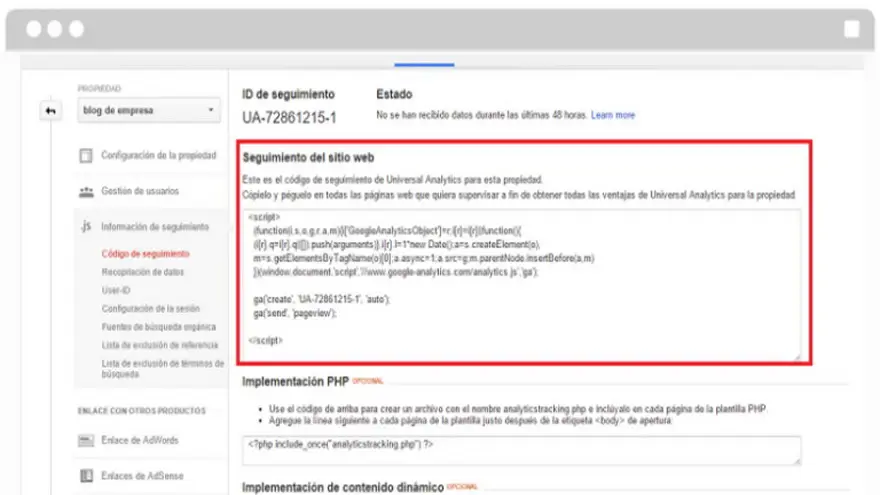Open Lista de exclusión de referencia
880x495 pixels.
click(x=159, y=345)
